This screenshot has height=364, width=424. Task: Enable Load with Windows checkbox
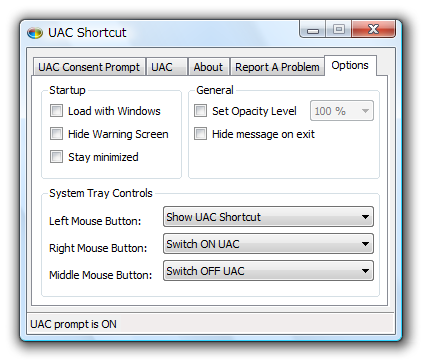(x=56, y=111)
